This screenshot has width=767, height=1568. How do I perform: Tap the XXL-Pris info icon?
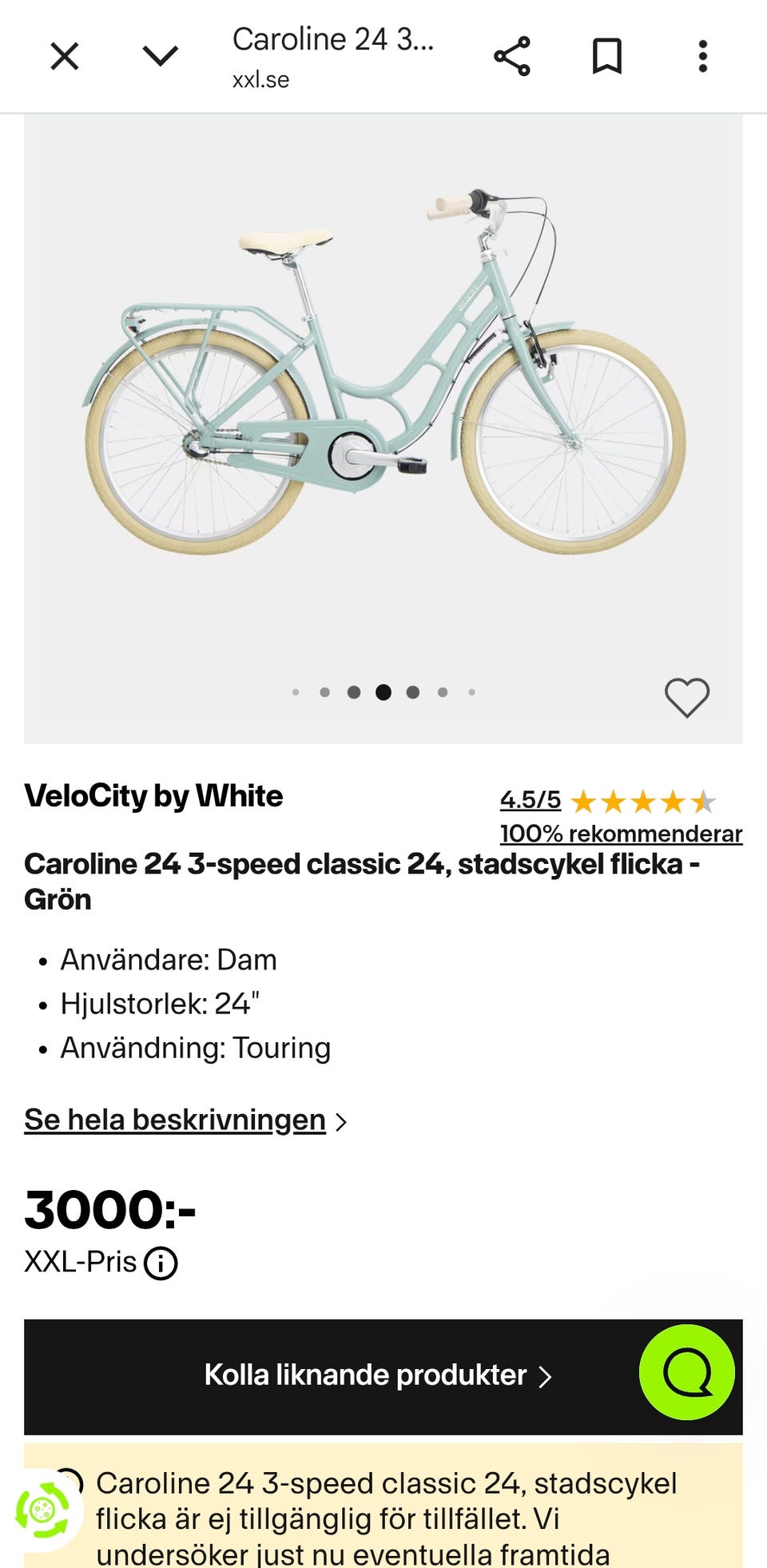pyautogui.click(x=161, y=1264)
